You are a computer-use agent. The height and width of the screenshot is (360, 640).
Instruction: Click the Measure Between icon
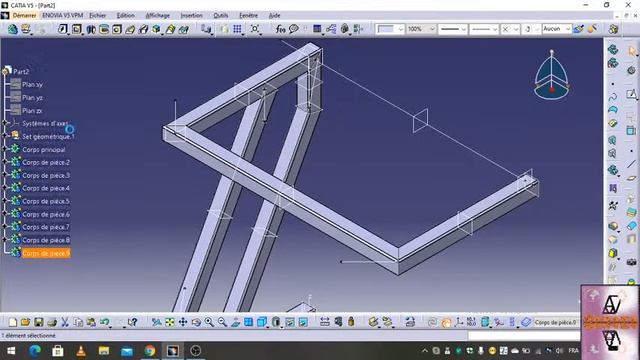click(x=324, y=322)
